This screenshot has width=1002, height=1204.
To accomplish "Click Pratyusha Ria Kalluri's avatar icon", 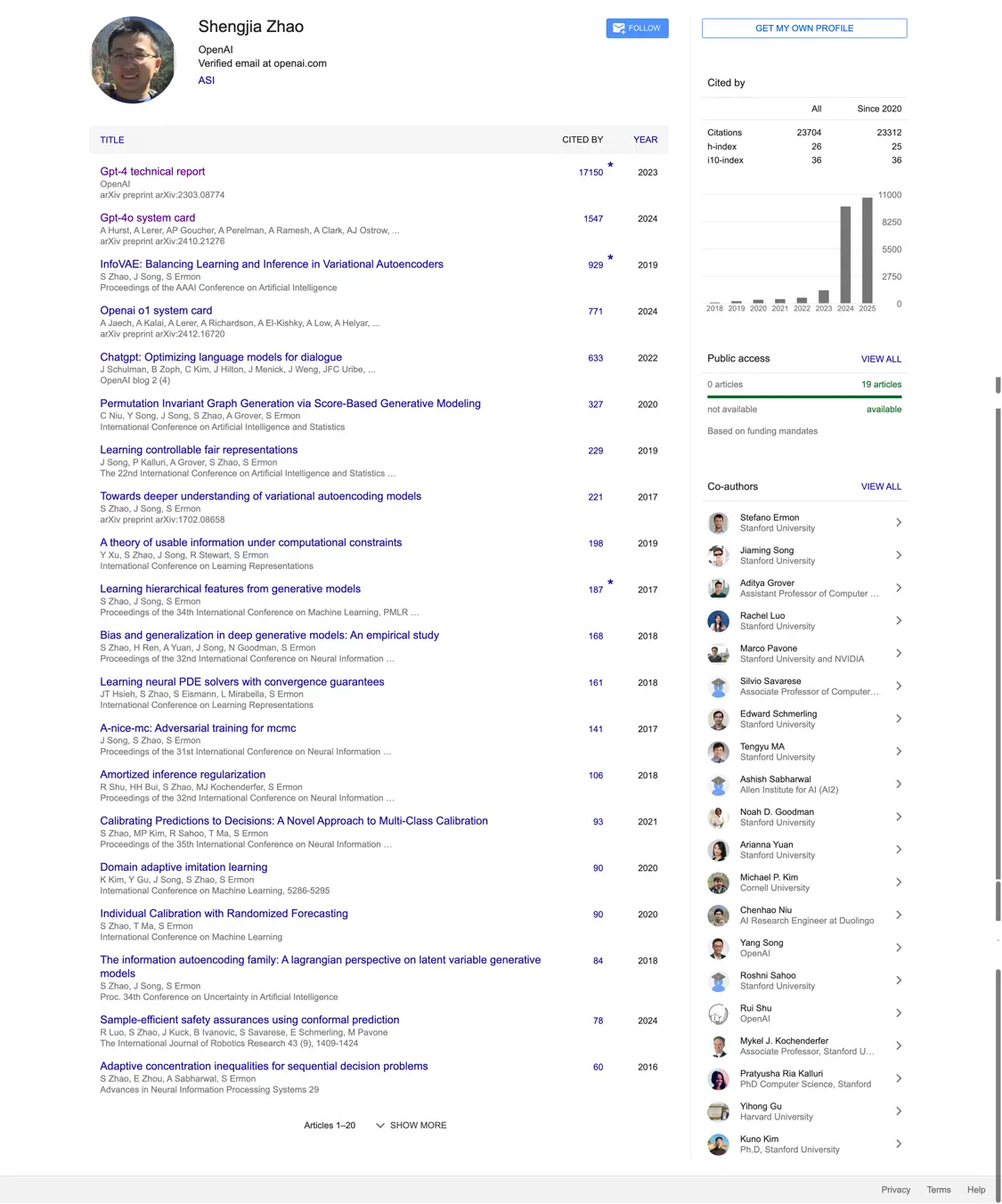I will coord(718,1079).
